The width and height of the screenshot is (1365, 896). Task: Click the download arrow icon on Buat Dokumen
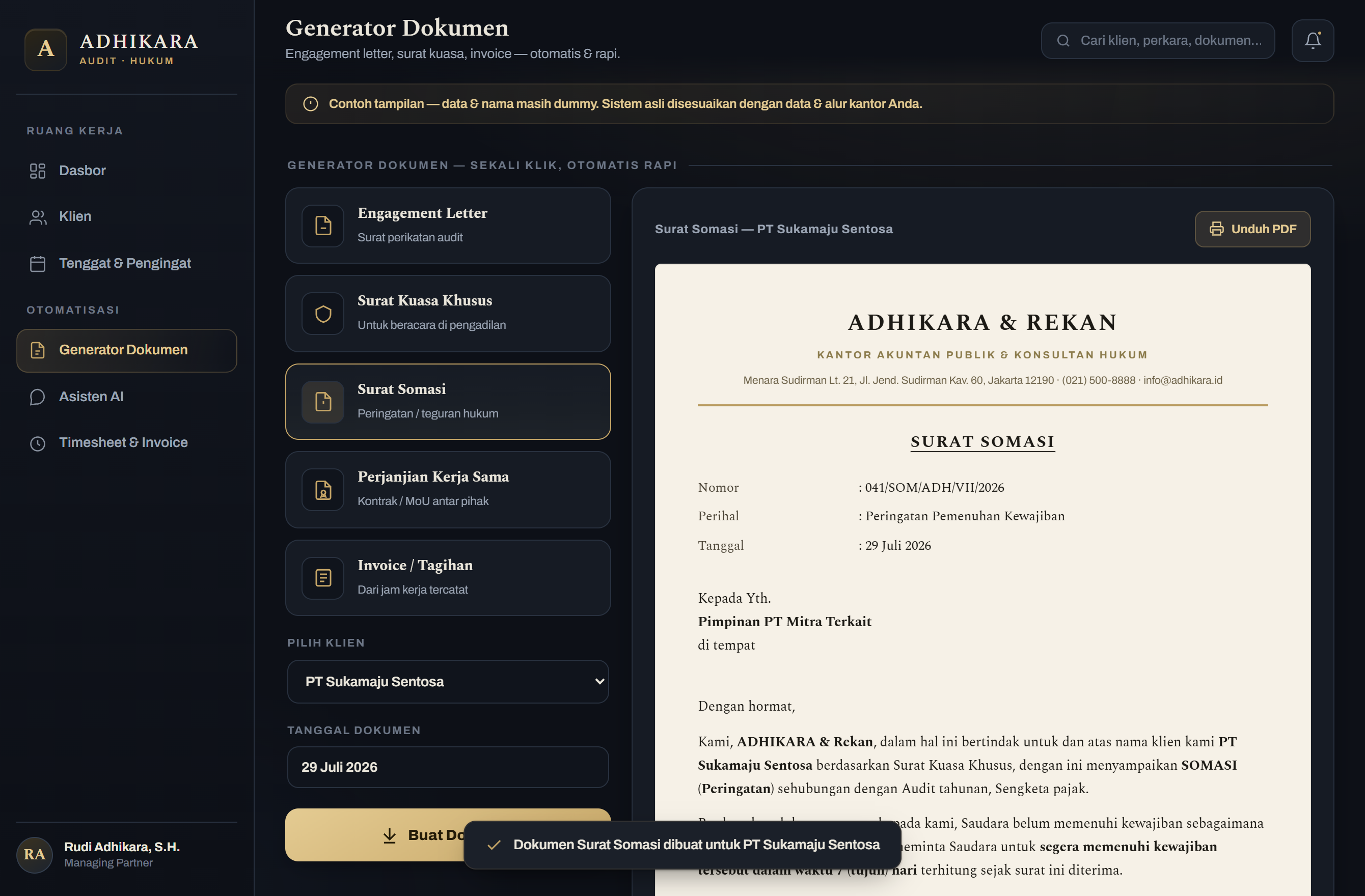point(390,835)
